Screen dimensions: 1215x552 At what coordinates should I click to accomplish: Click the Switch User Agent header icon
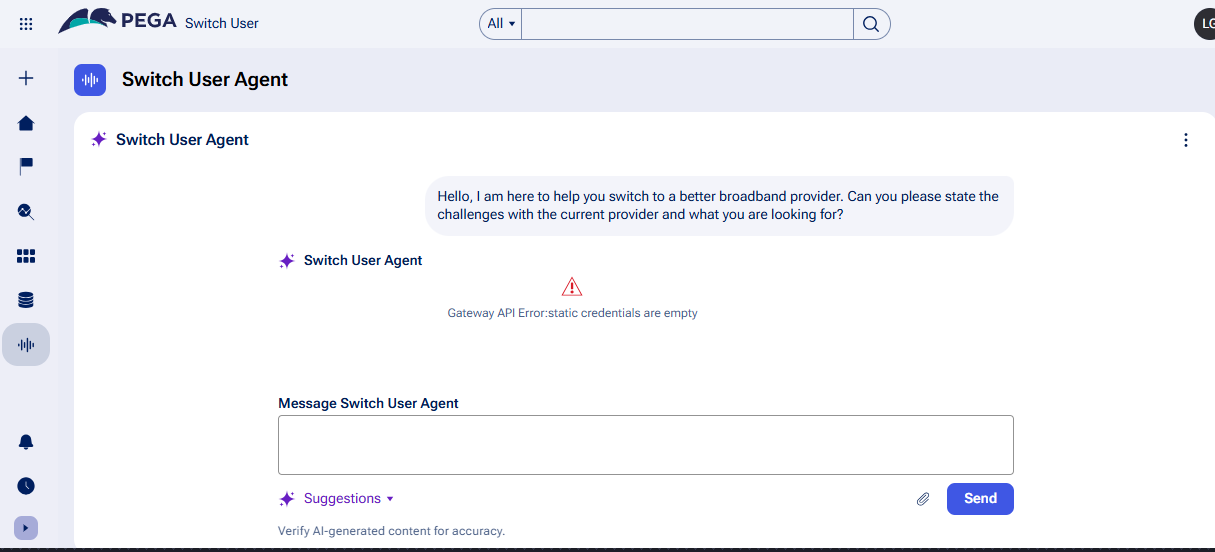(90, 80)
